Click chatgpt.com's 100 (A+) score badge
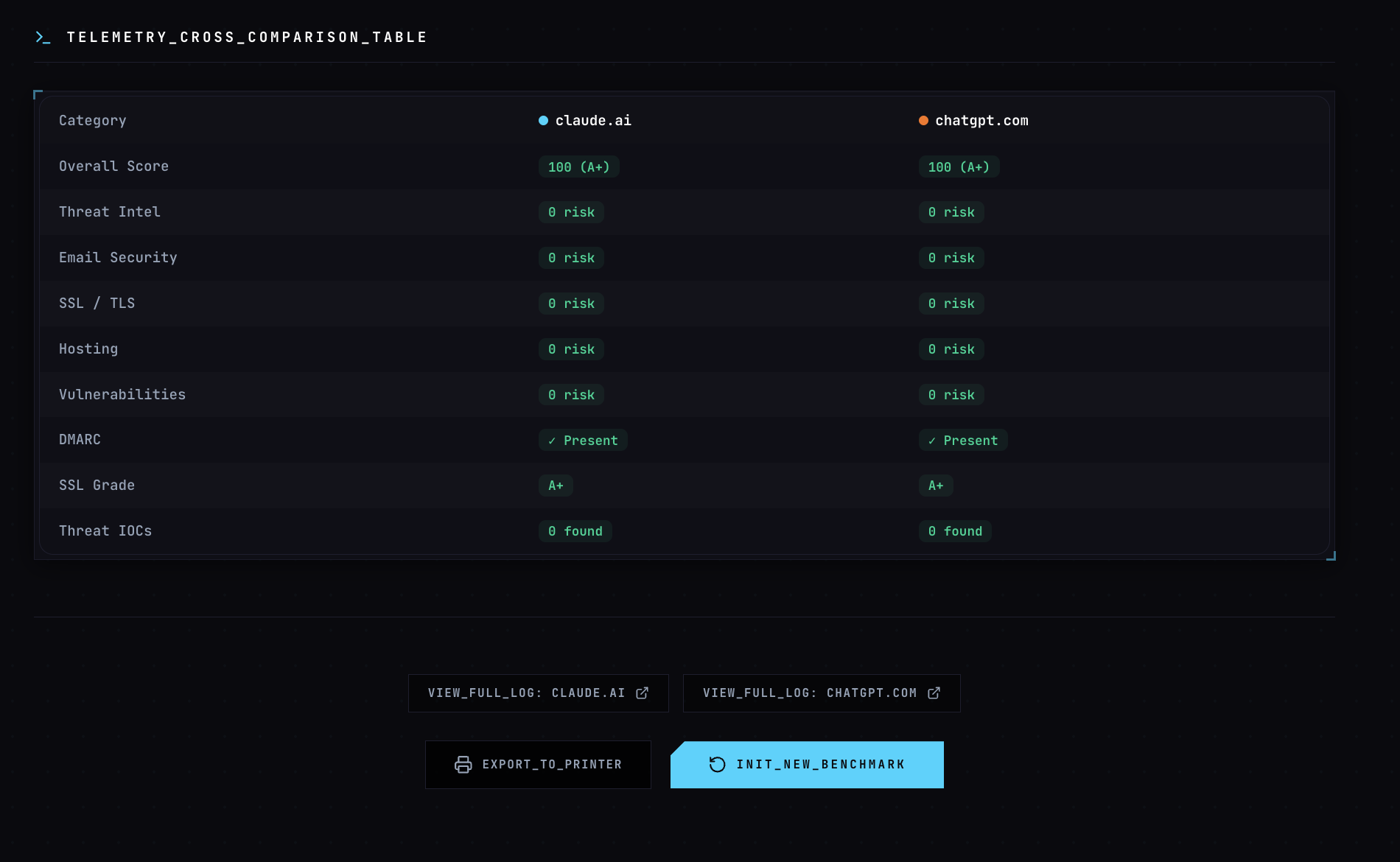Image resolution: width=1400 pixels, height=862 pixels. tap(959, 167)
